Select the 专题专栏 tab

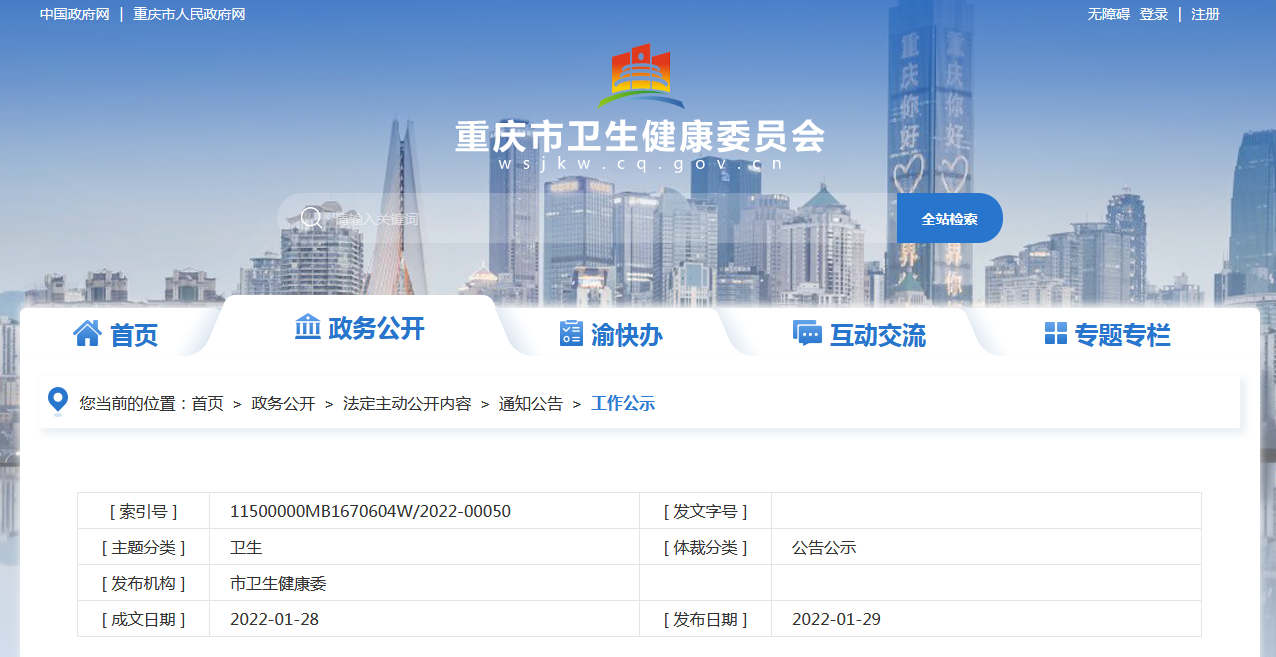point(1122,335)
